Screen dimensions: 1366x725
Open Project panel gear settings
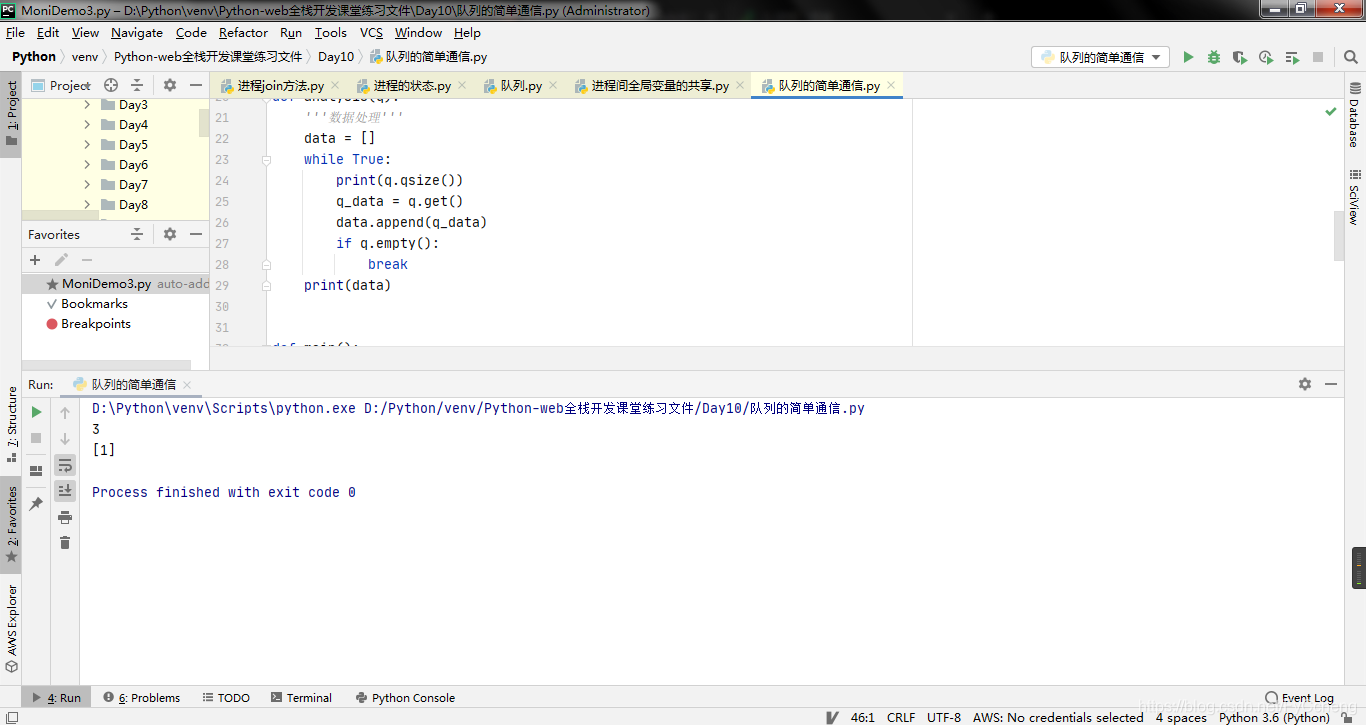coord(170,85)
